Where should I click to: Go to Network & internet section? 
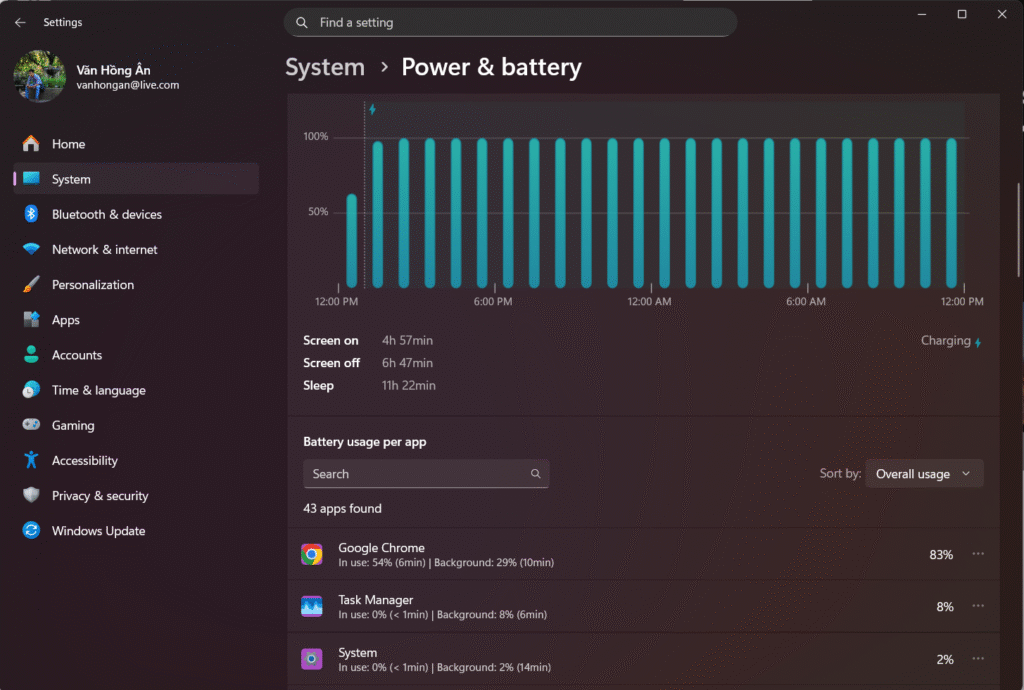104,250
